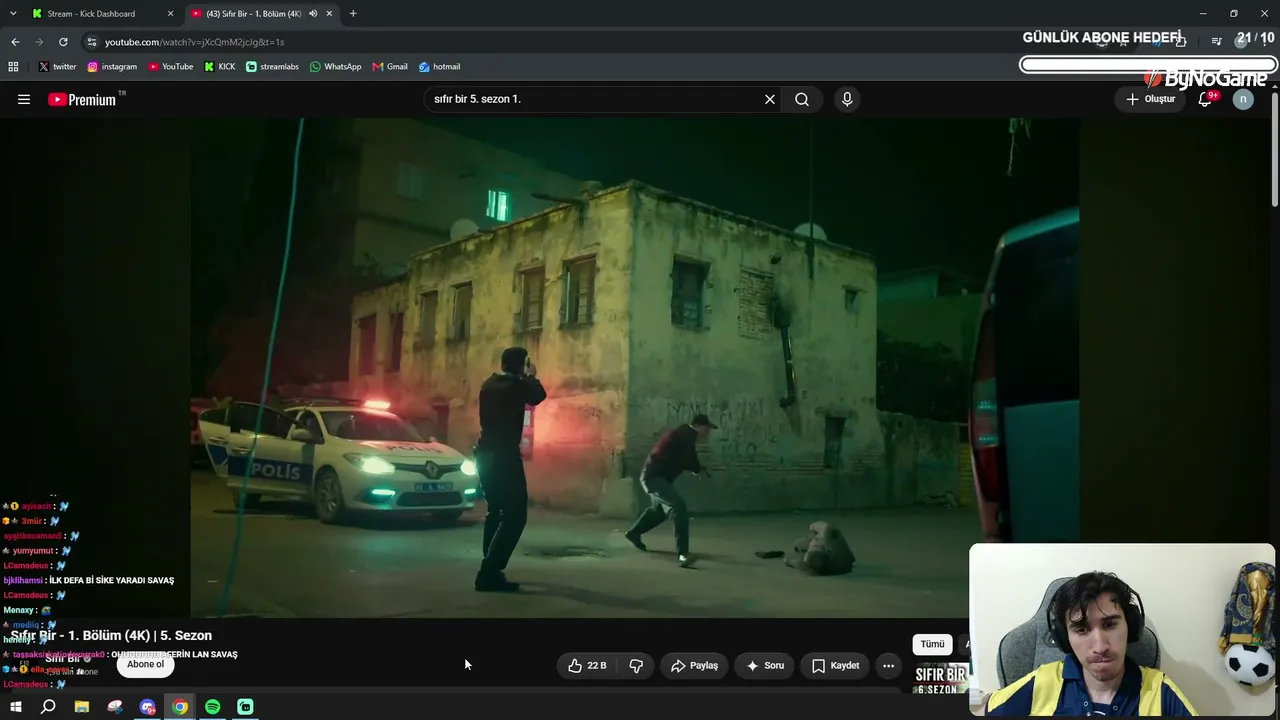This screenshot has width=1280, height=720.
Task: Close the Stream - Kick Dashboard tab
Action: point(170,14)
